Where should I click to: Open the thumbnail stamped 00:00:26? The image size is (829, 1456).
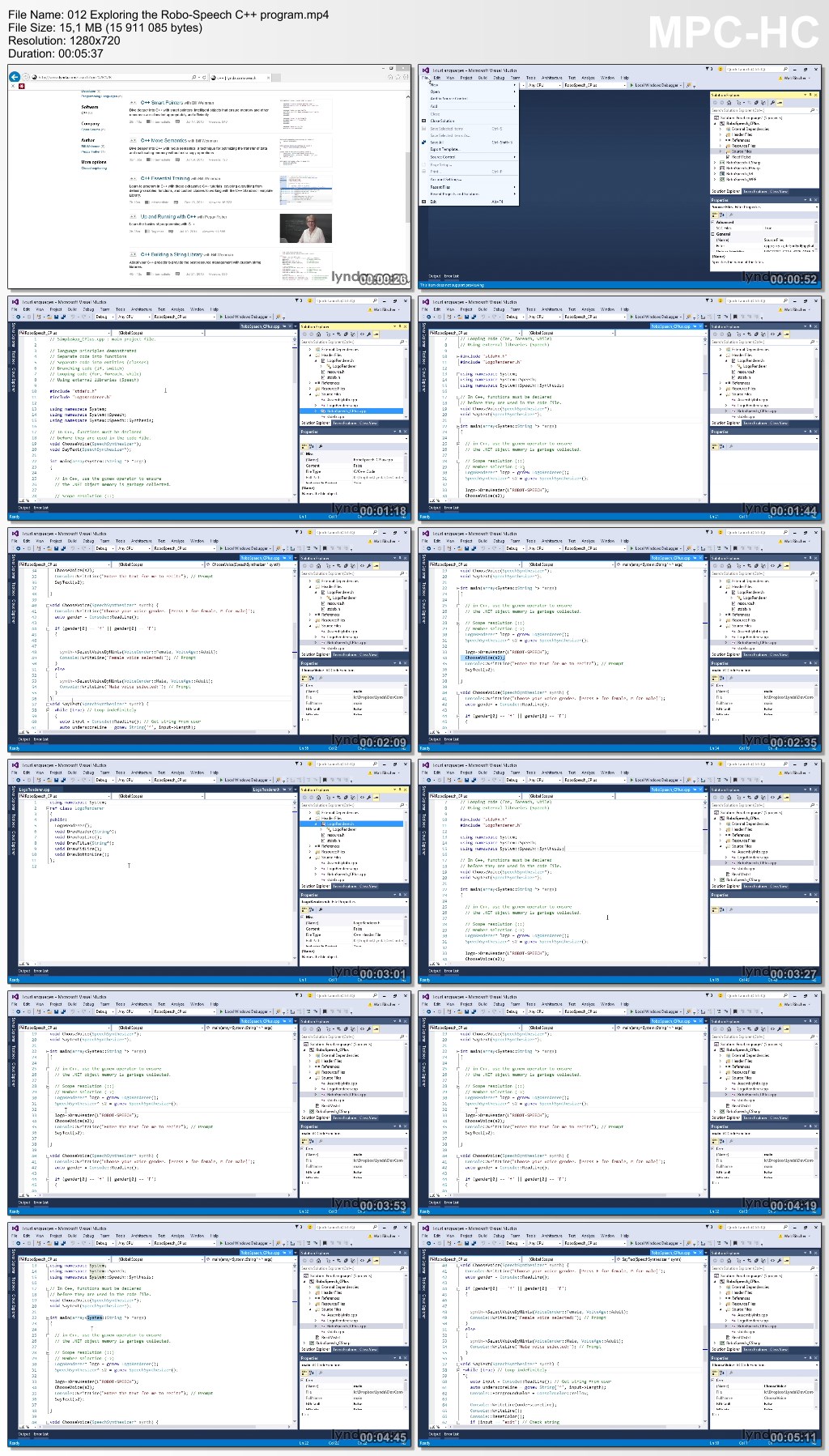209,177
